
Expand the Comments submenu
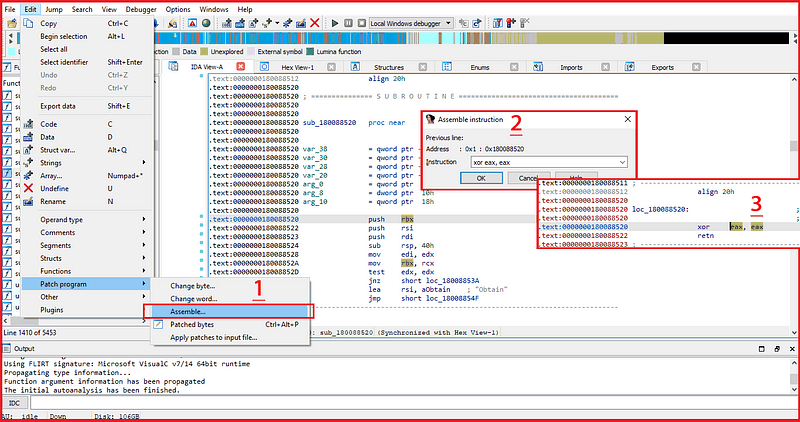pos(87,232)
